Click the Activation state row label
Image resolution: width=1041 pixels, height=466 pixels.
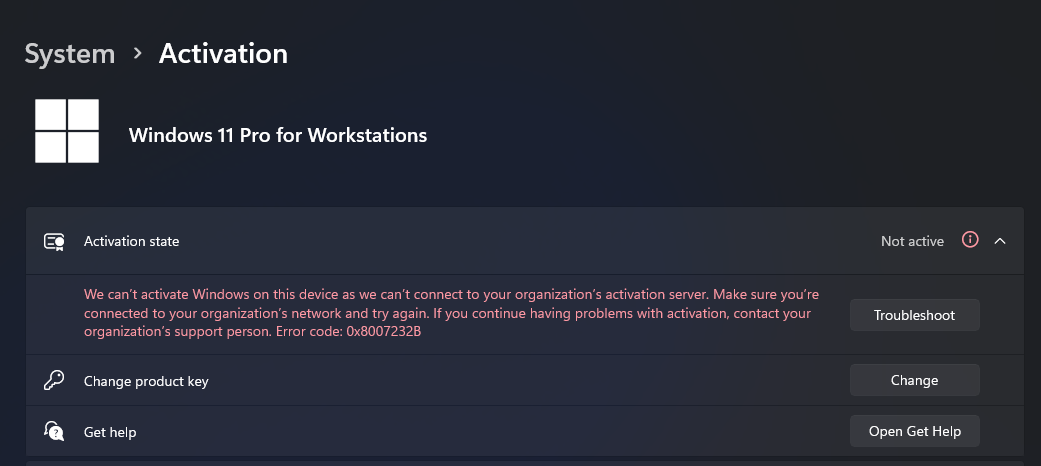[131, 242]
